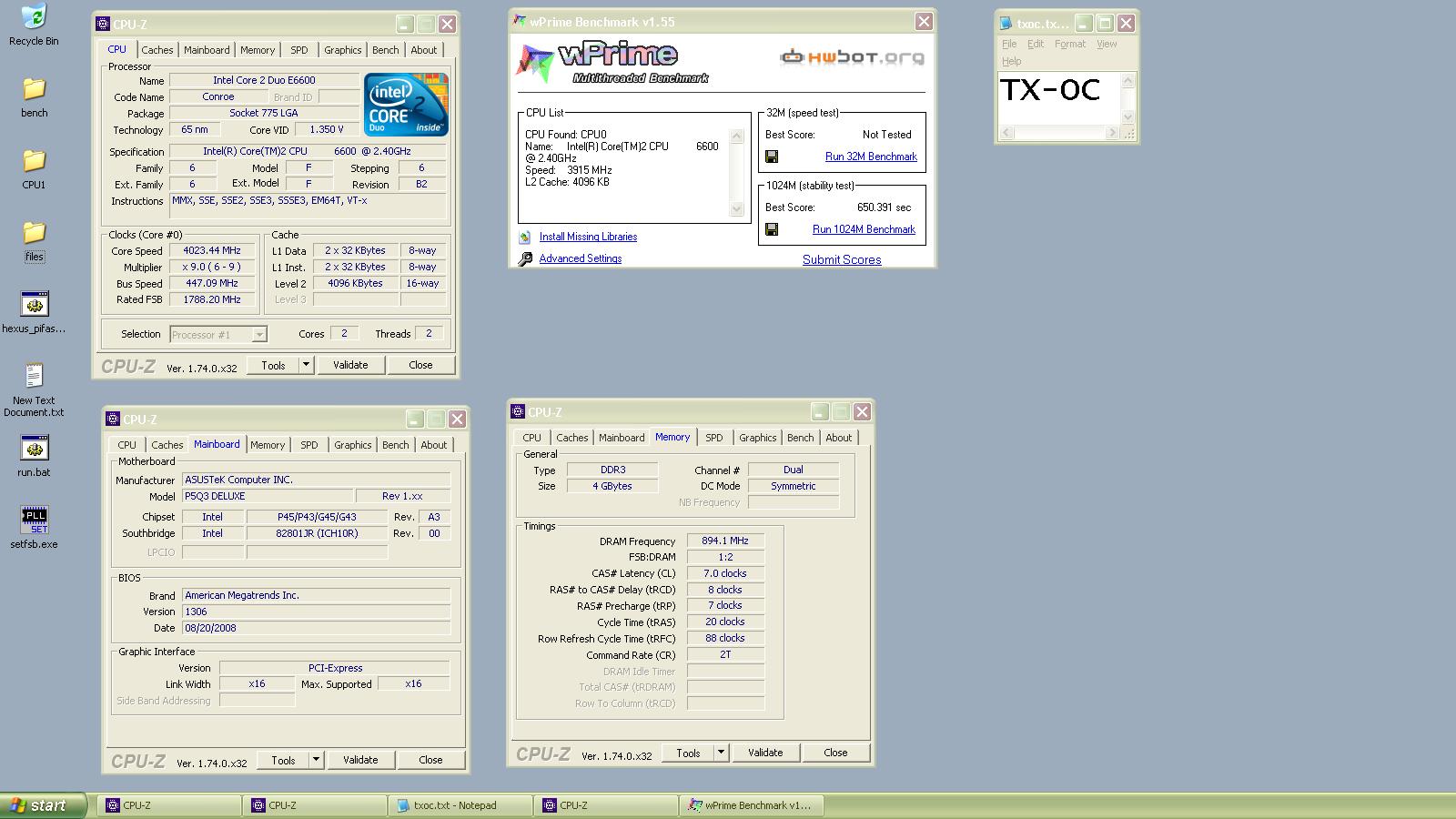Switch to SPD tab in the CPU window
The width and height of the screenshot is (1456, 819).
click(x=299, y=50)
